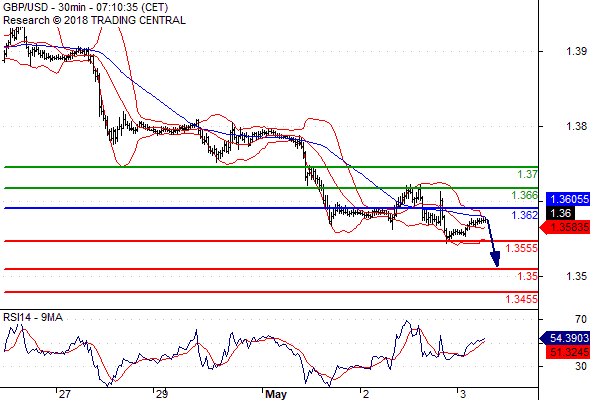Click the RSI 70 overbought axis label
The width and height of the screenshot is (590, 400).
581,319
